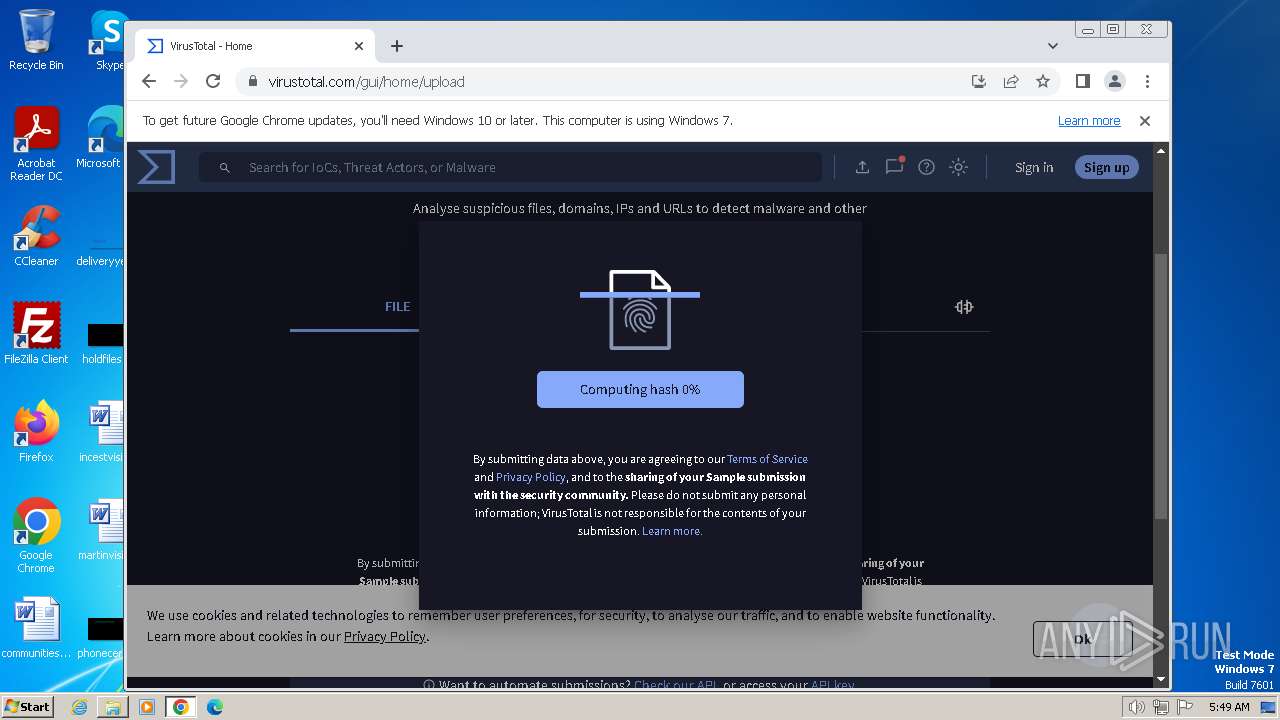Open Acrobat Reader DC desktop icon
1280x720 pixels.
[36, 144]
